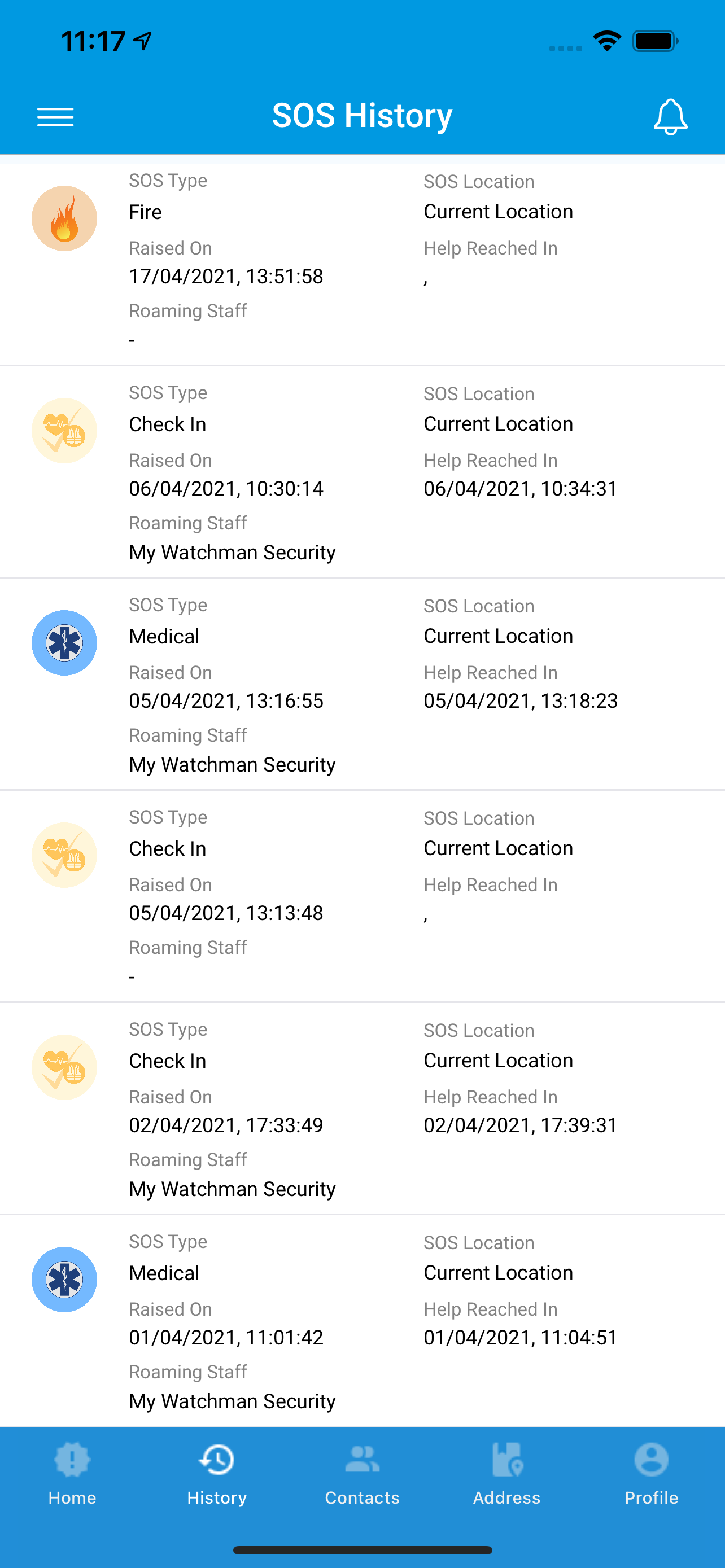This screenshot has width=725, height=1568.
Task: Switch to the History tab
Action: point(217,1474)
